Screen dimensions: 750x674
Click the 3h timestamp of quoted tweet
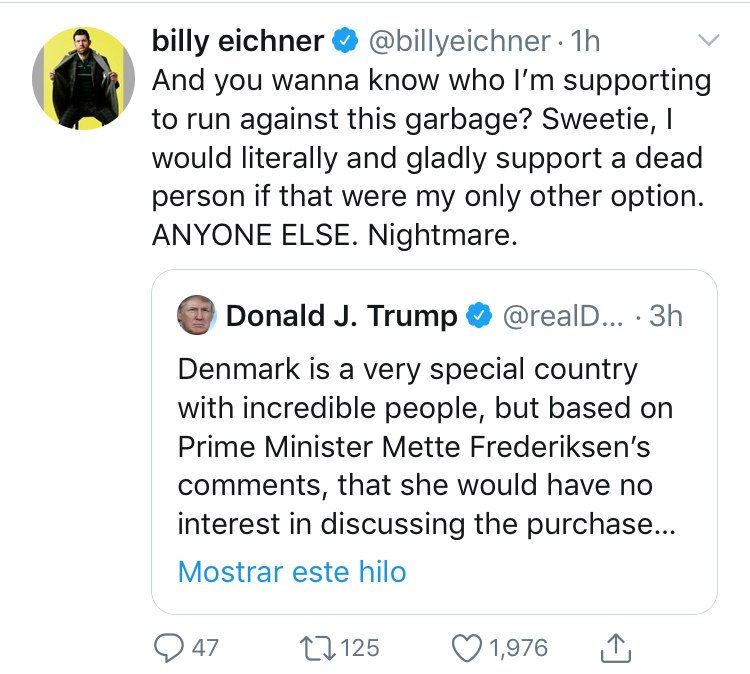pyautogui.click(x=665, y=316)
